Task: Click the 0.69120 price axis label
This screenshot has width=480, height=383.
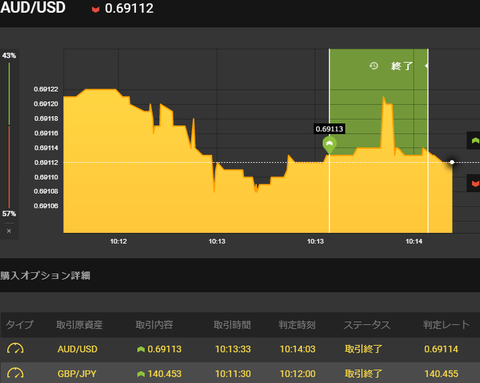Action: coord(46,104)
